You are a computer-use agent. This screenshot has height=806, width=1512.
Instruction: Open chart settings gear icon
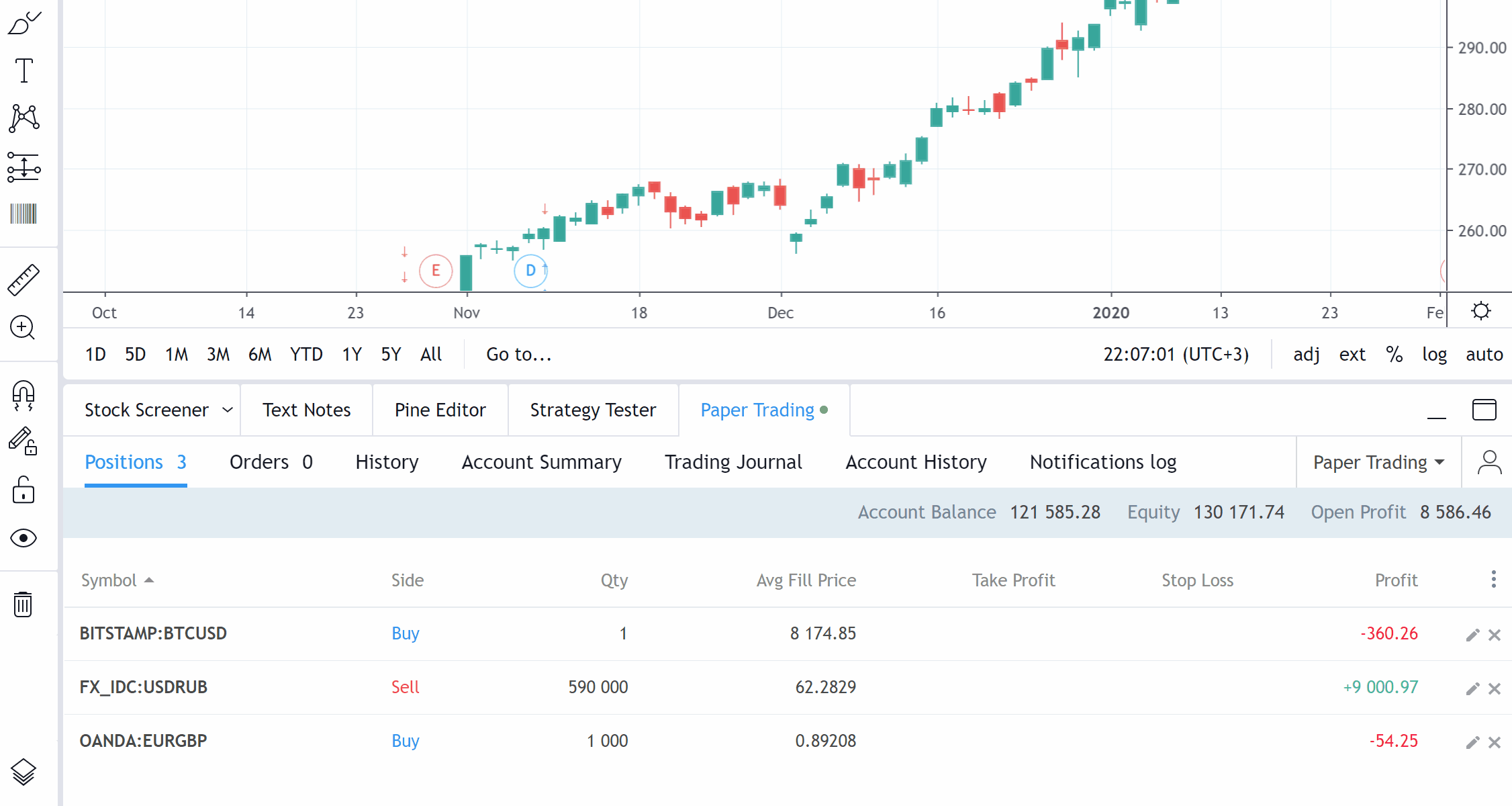1481,311
